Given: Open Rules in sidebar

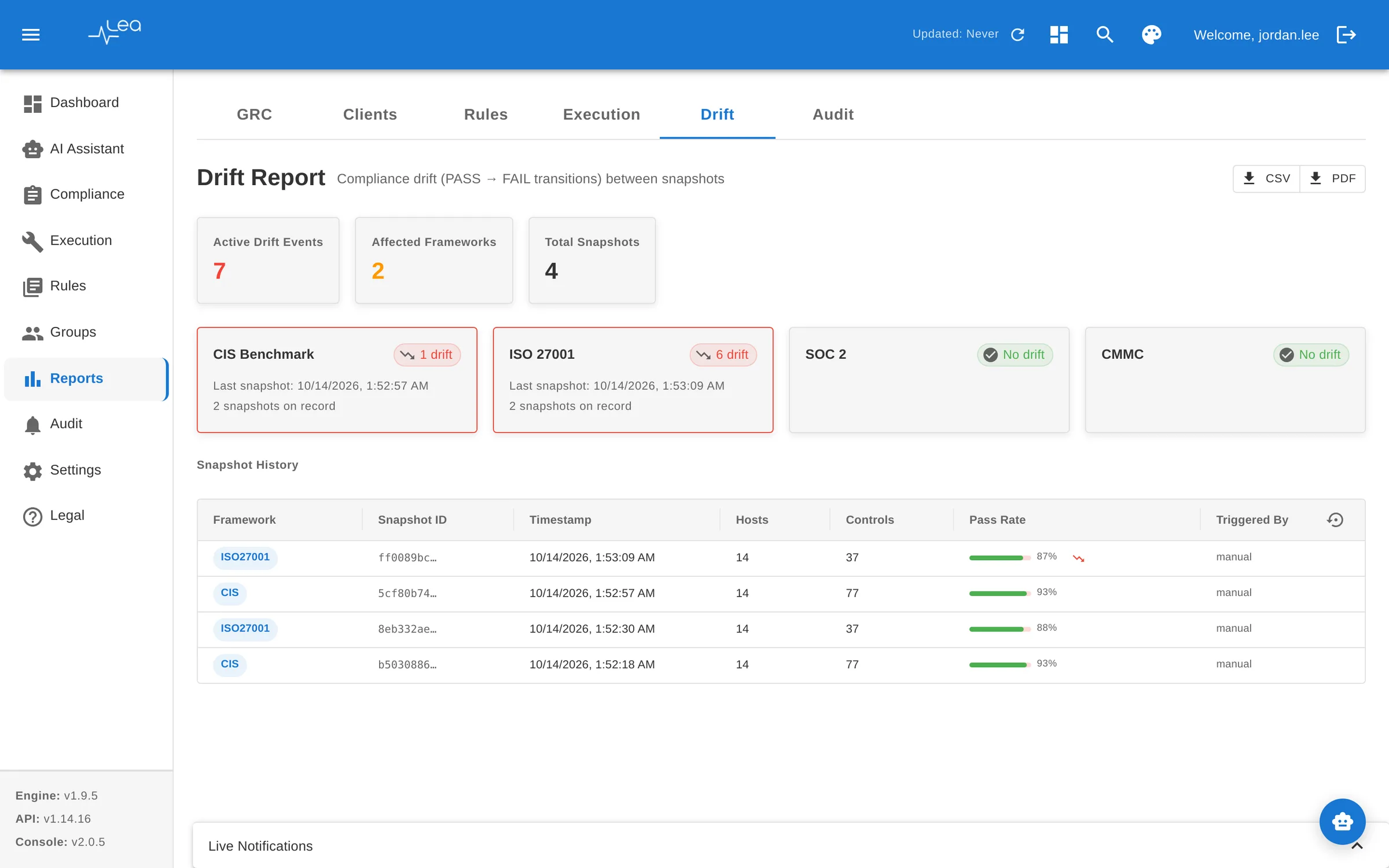Looking at the screenshot, I should point(86,286).
